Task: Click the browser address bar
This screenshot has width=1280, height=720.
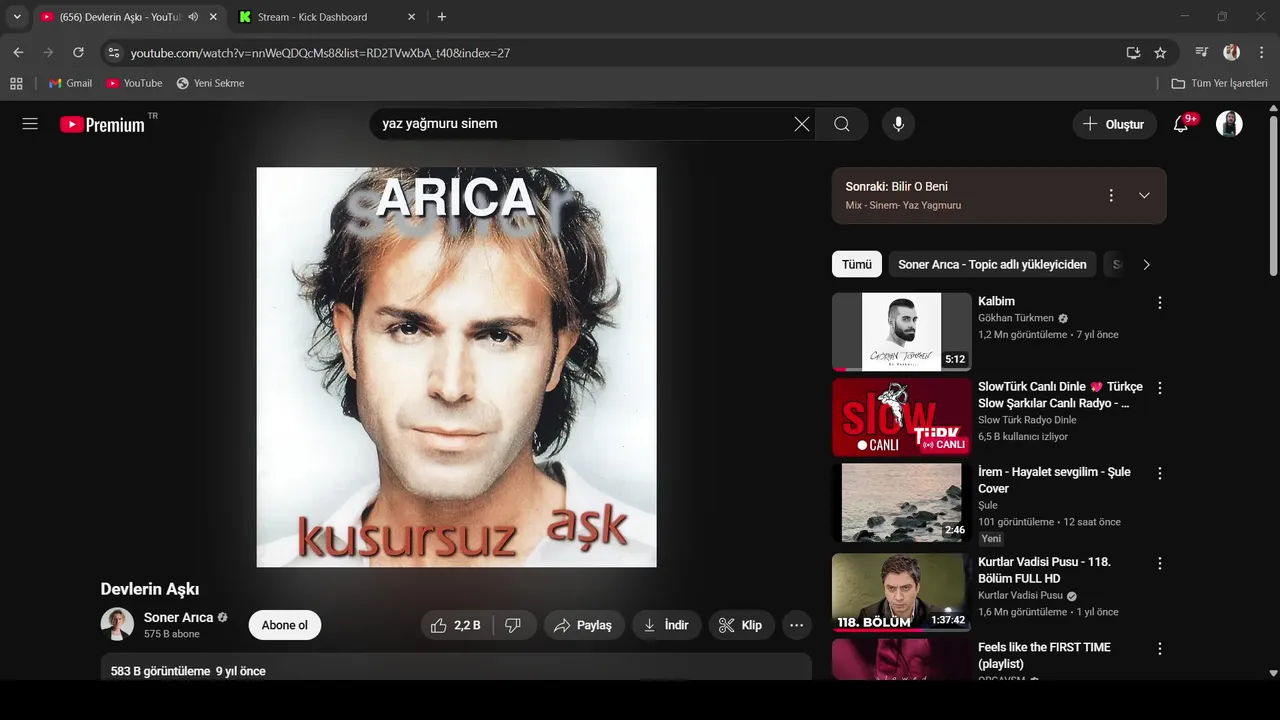Action: pyautogui.click(x=620, y=53)
